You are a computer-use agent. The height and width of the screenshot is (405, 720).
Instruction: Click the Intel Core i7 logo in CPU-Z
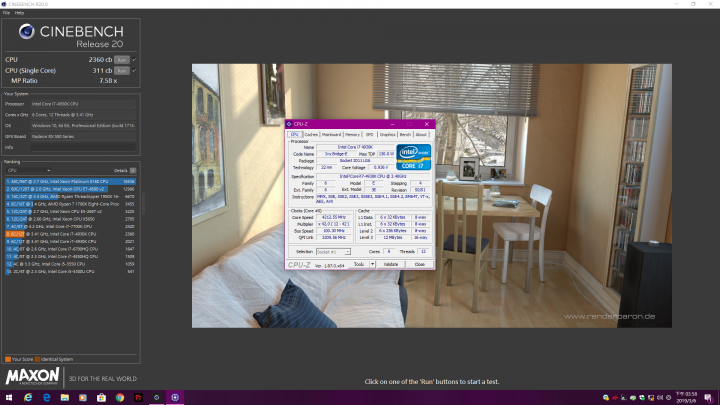414,157
